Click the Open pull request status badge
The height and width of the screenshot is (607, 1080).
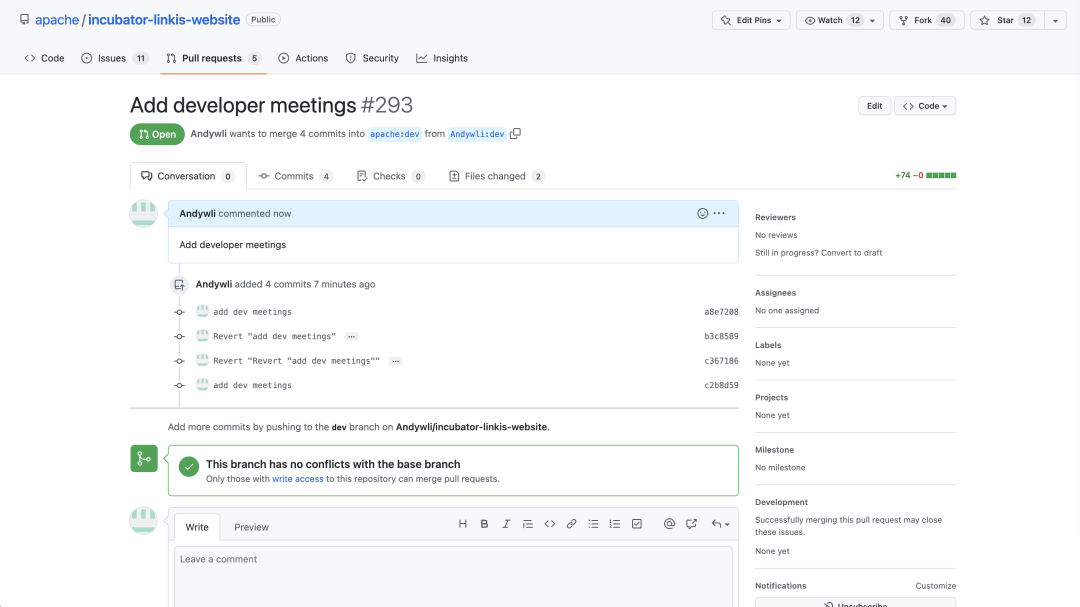point(157,134)
